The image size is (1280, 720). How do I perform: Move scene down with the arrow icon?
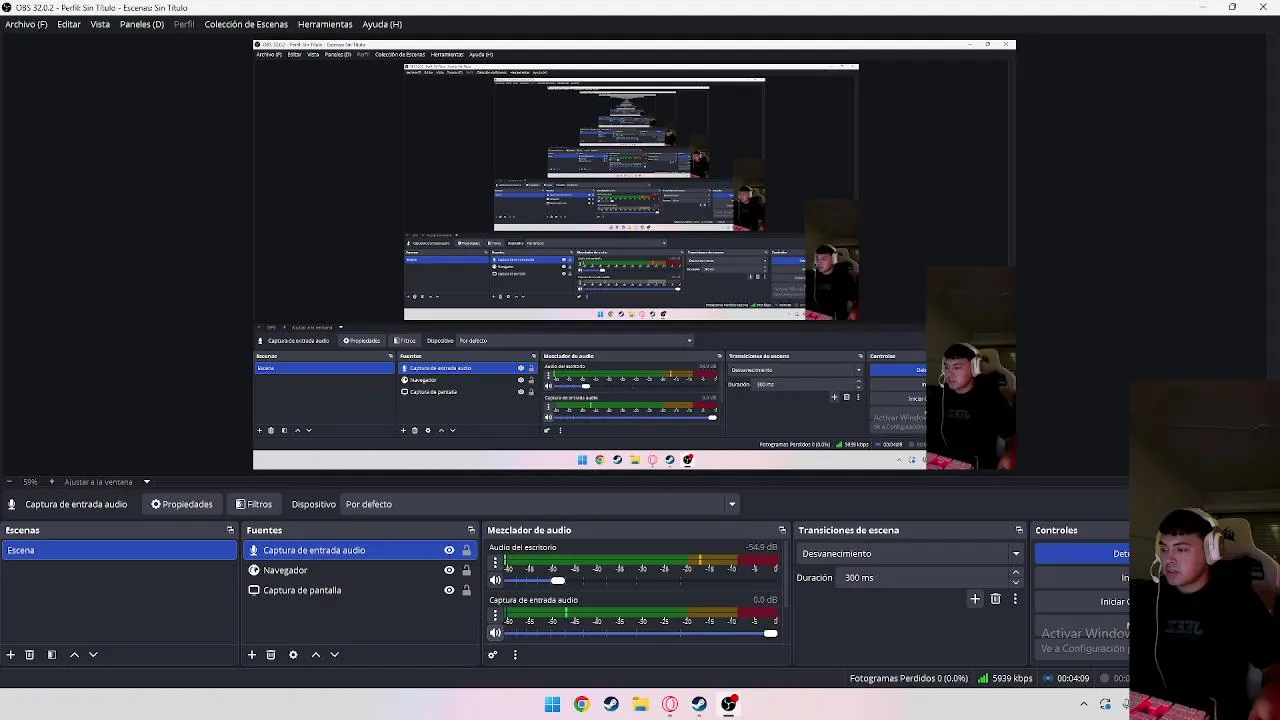coord(93,655)
